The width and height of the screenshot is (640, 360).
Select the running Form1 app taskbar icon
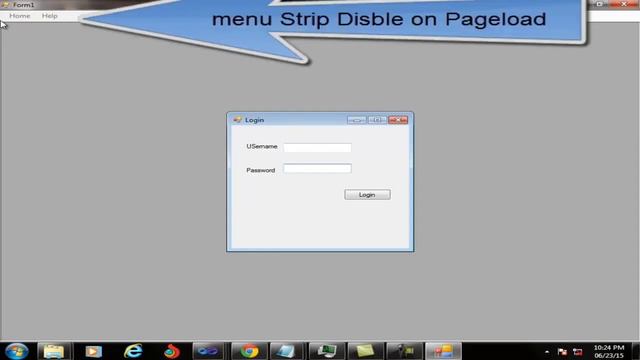point(443,351)
